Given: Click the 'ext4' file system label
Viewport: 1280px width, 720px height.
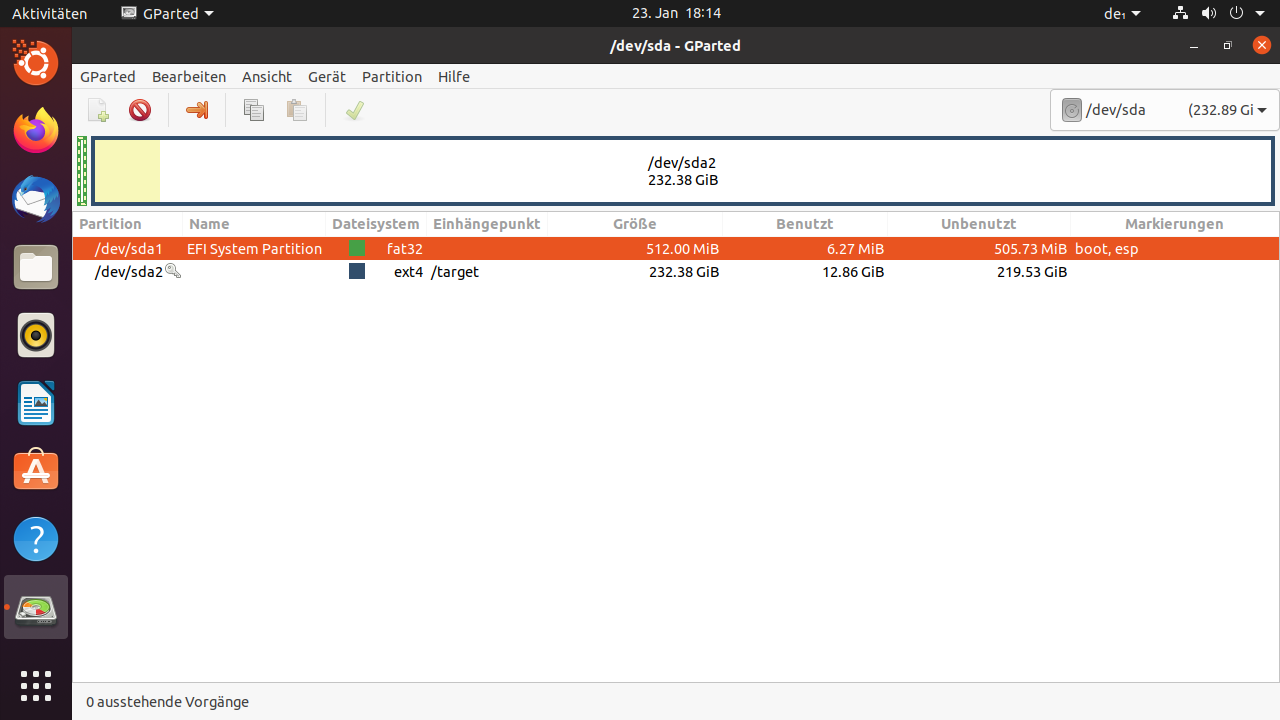Looking at the screenshot, I should click(409, 271).
